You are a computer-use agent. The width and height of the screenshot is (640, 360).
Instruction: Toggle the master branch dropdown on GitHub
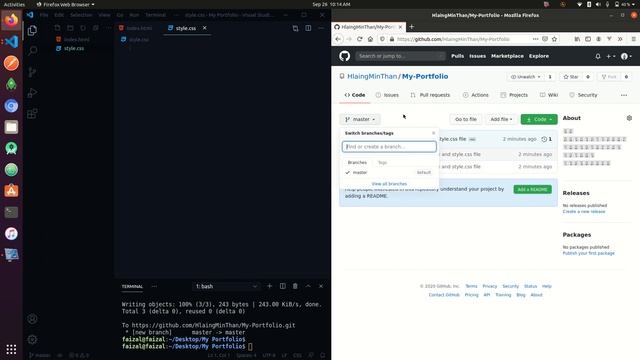360,119
